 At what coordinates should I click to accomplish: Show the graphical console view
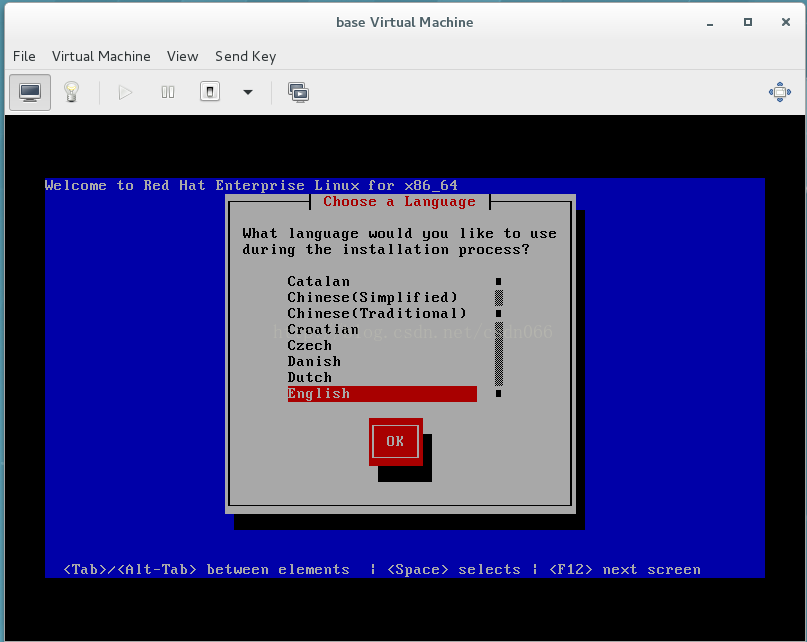point(30,93)
